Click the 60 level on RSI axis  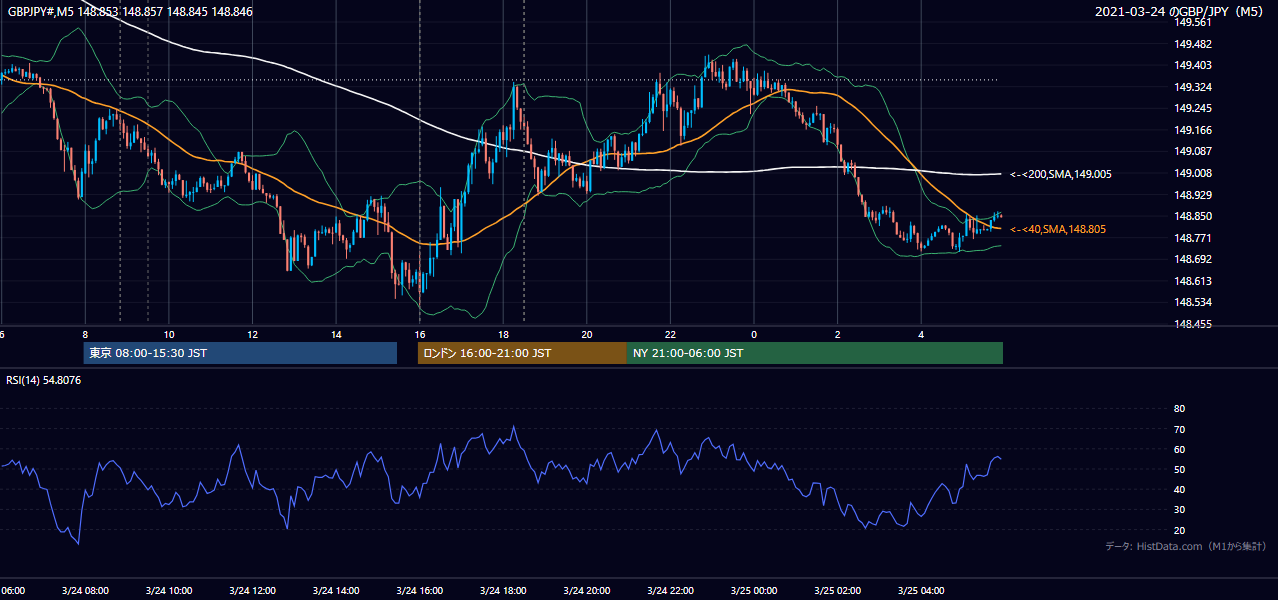(x=1179, y=449)
